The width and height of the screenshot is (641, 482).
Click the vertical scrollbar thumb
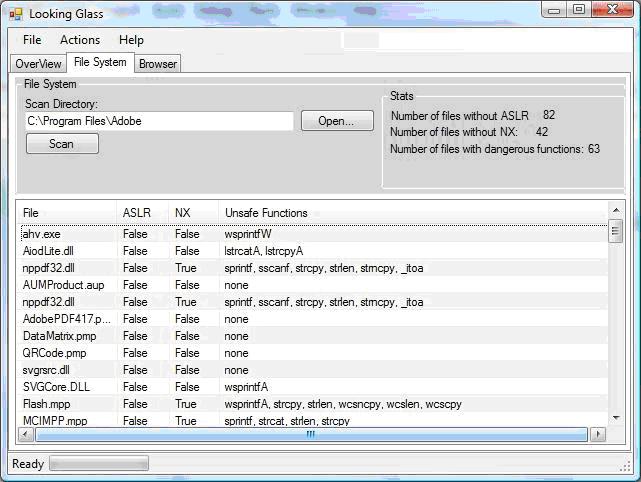click(616, 231)
